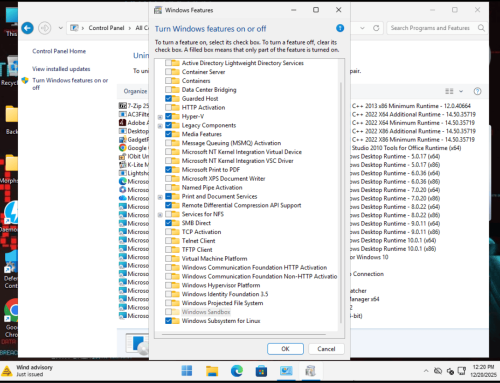Open Microsoft Store from the taskbar

pos(261,371)
